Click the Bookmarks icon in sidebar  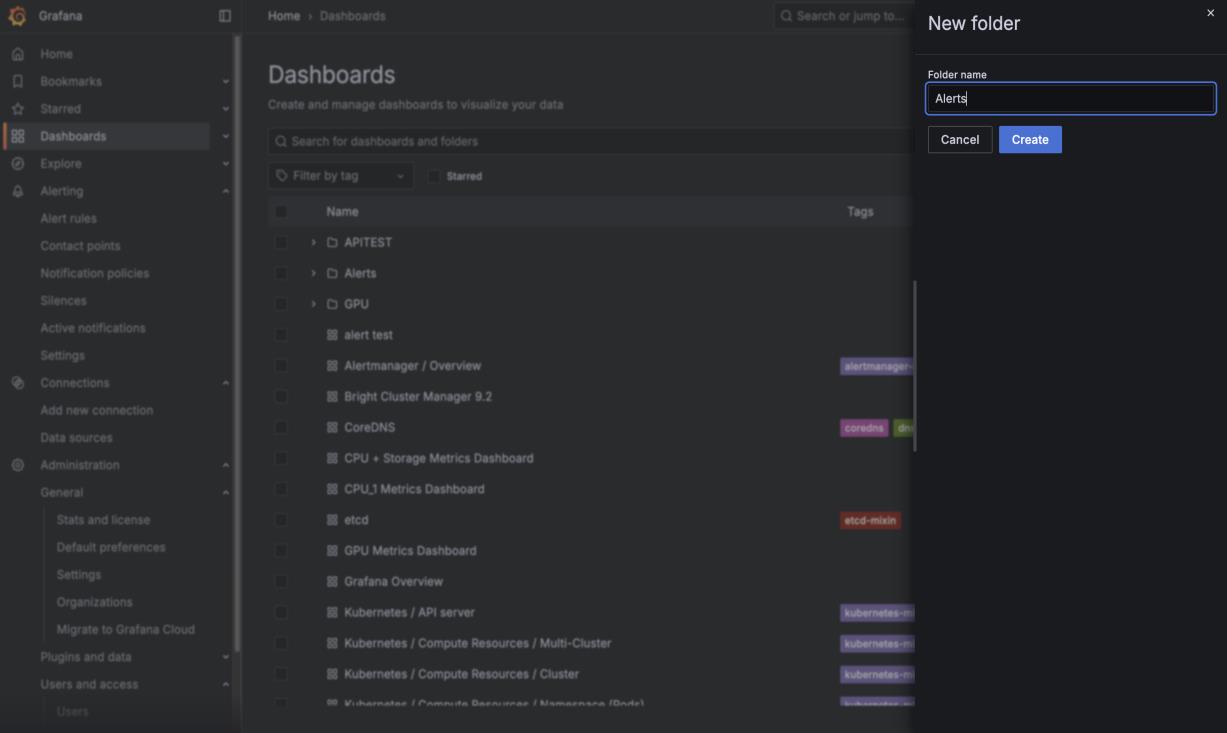[17, 81]
